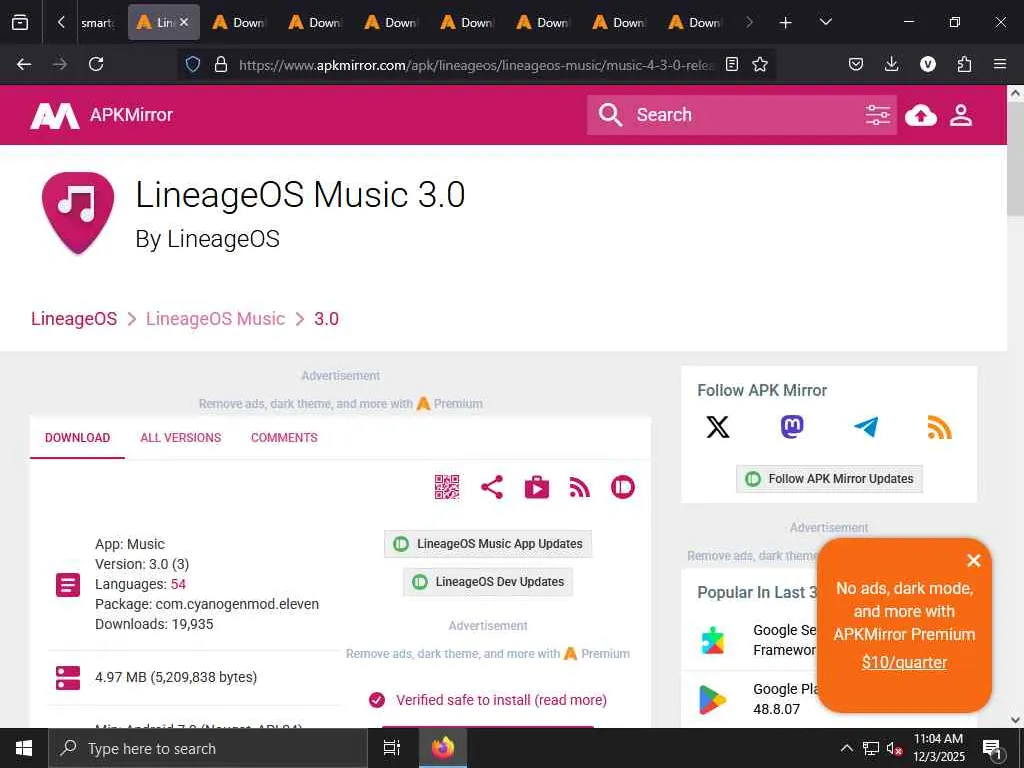Click the 3.0 breadcrumb link
Viewport: 1024px width, 768px height.
pos(327,319)
